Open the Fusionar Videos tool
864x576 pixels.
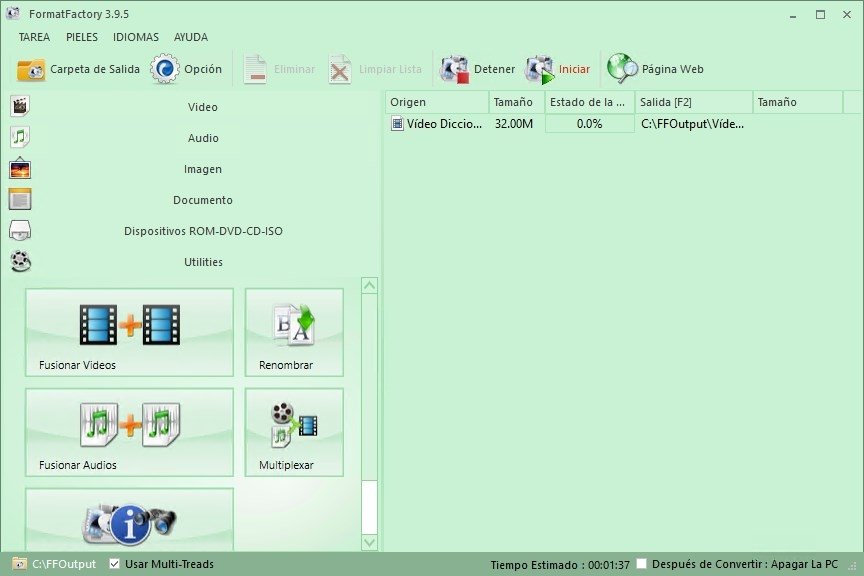coord(129,332)
